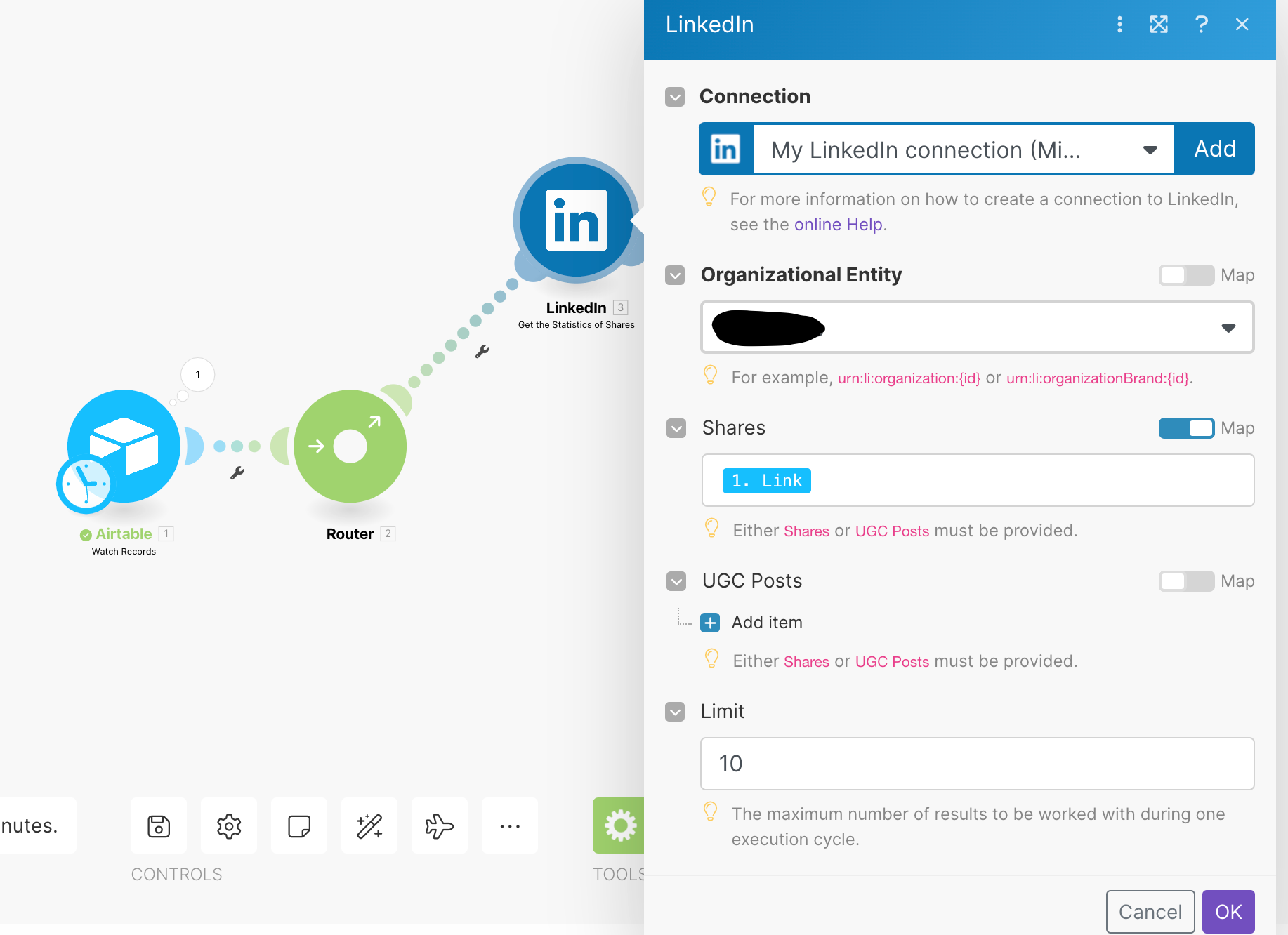The height and width of the screenshot is (935, 1288).
Task: Open the LinkedIn module on canvas
Action: [577, 220]
